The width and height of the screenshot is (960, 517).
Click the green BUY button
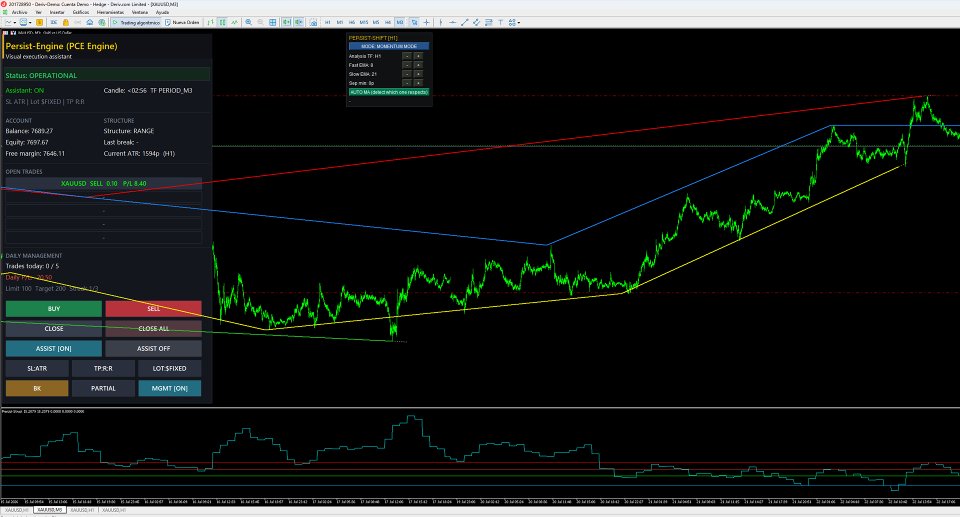[54, 309]
